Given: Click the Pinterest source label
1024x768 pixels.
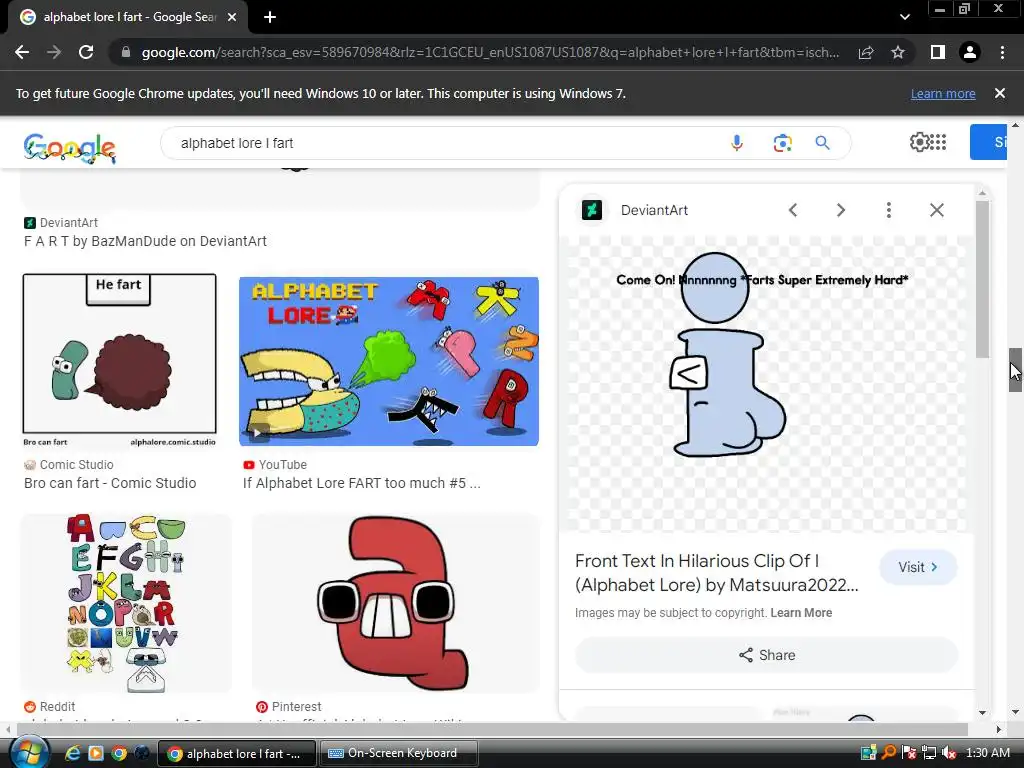Looking at the screenshot, I should click(289, 707).
